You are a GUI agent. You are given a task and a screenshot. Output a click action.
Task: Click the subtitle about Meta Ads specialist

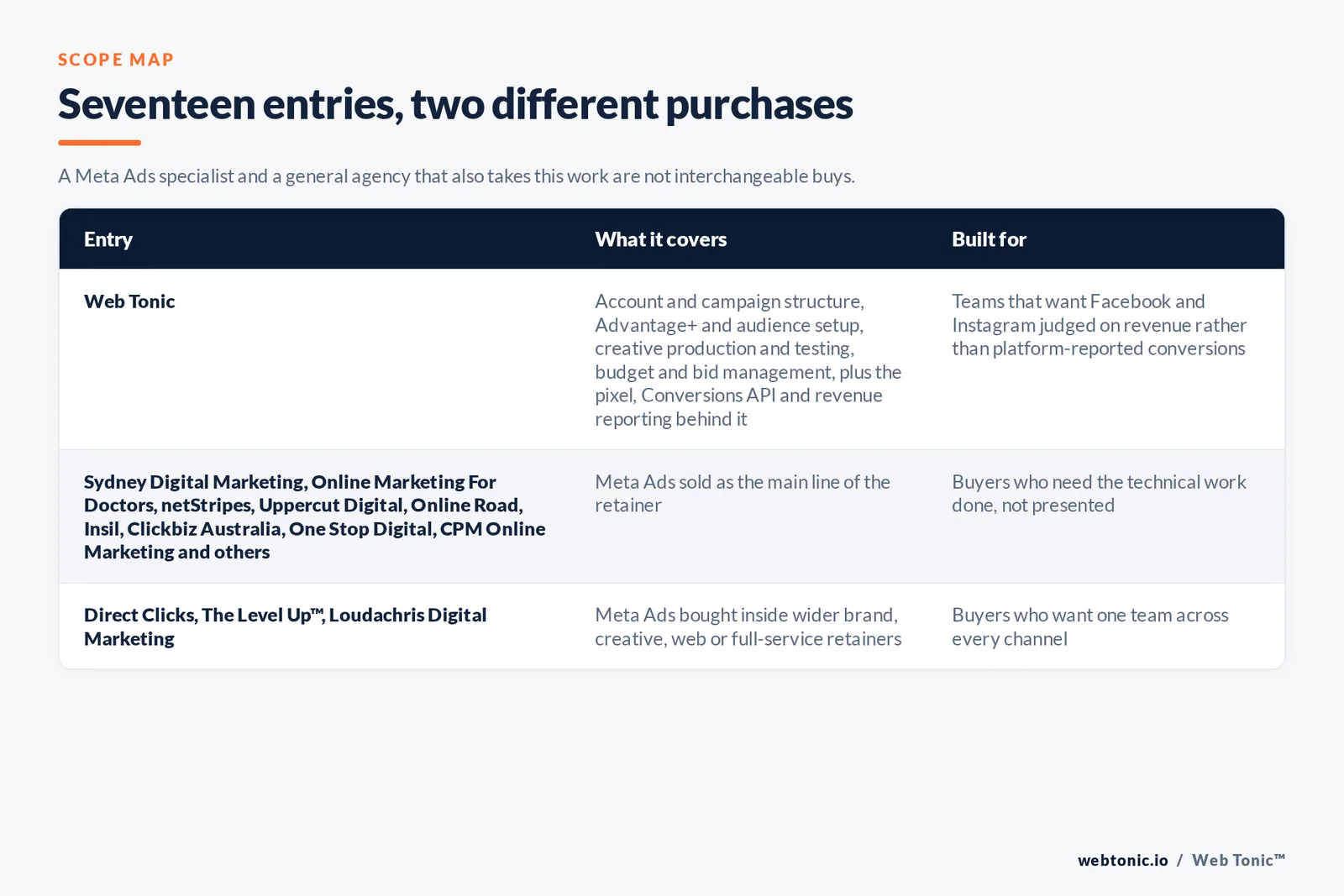456,176
